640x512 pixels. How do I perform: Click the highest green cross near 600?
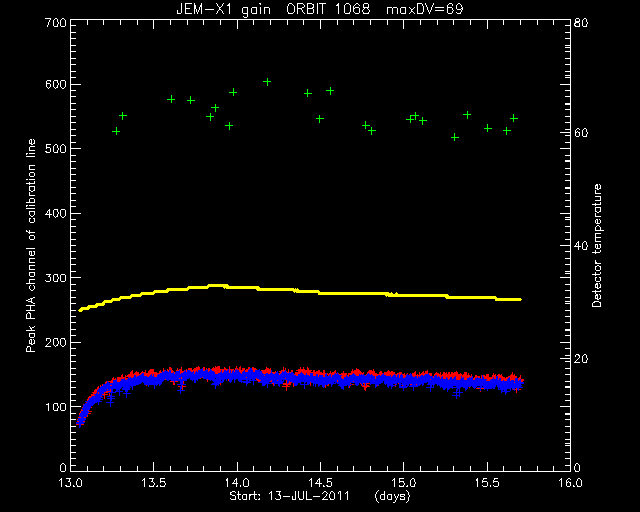pyautogui.click(x=267, y=82)
